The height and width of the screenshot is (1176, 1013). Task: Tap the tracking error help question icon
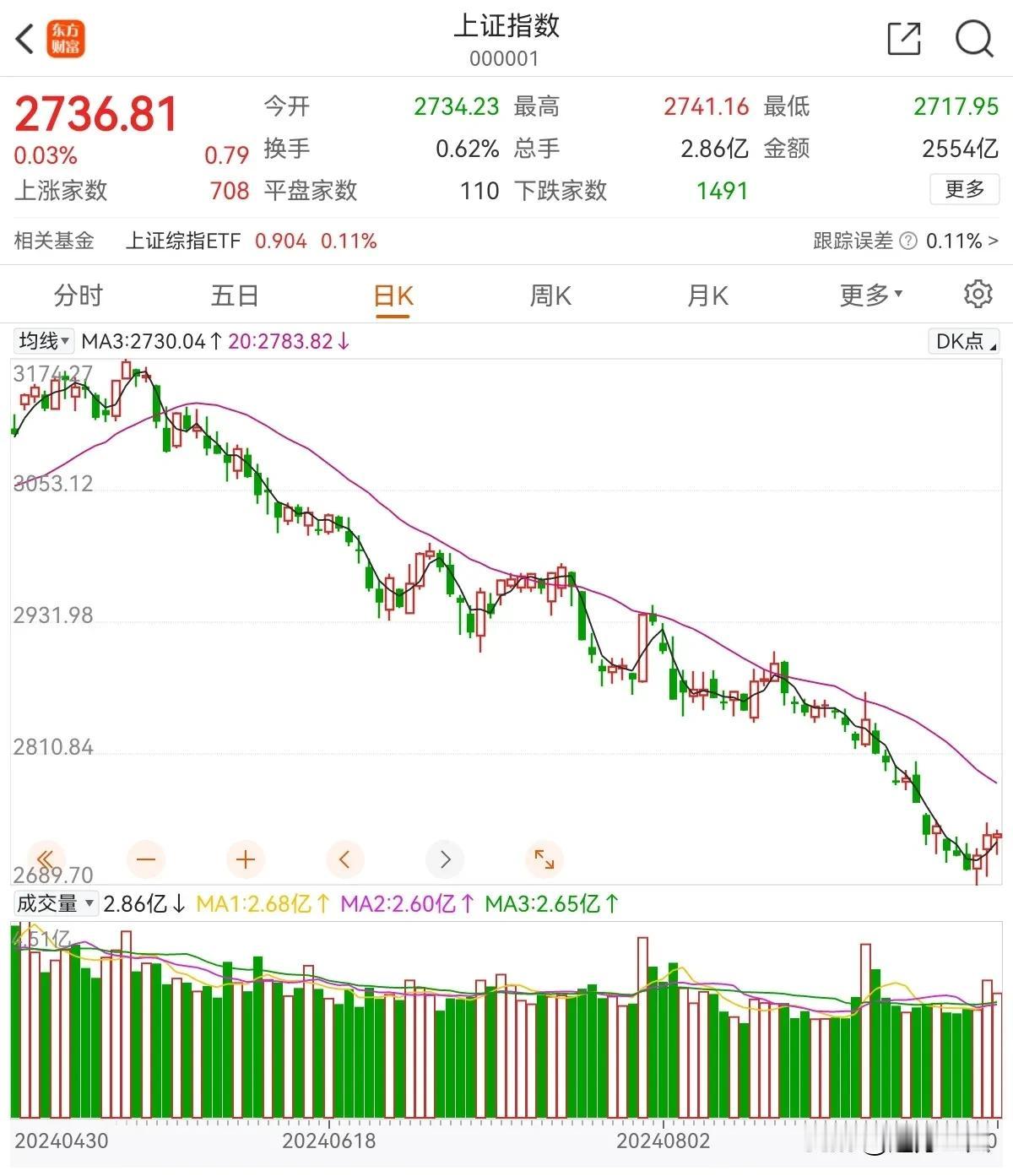coord(908,241)
